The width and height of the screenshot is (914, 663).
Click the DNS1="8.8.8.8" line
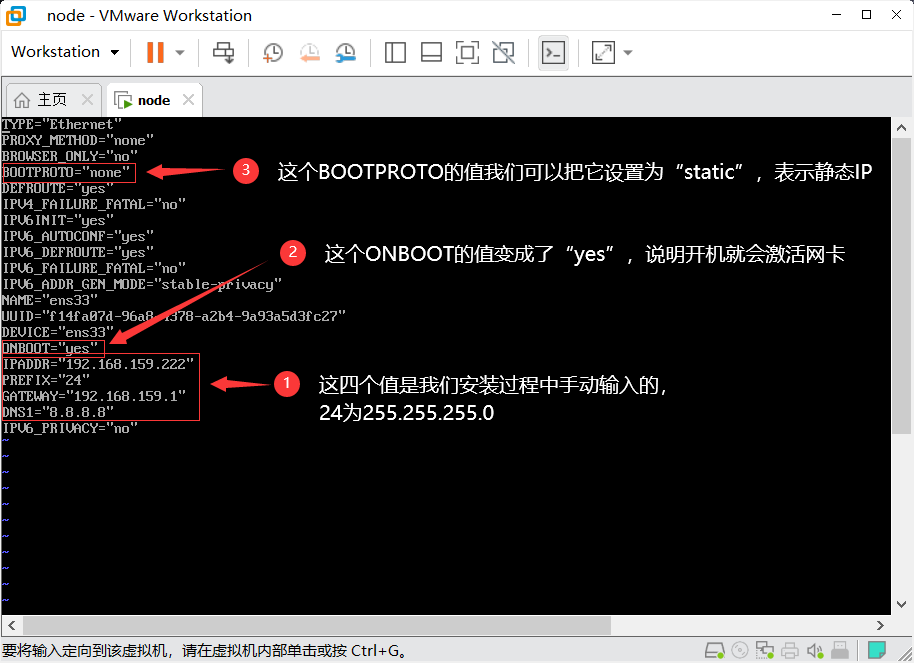point(58,412)
